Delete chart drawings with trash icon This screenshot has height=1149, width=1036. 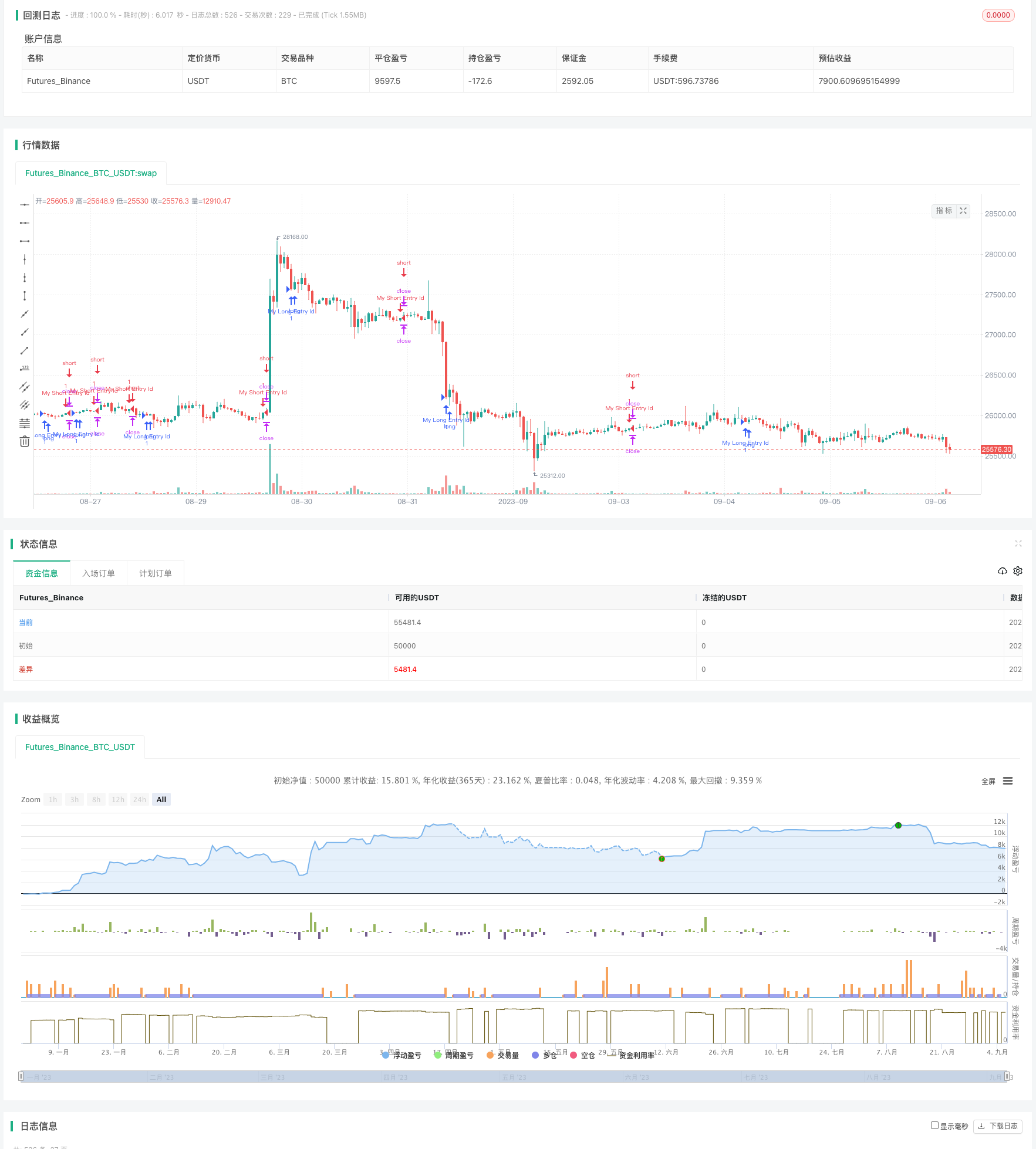[x=24, y=441]
